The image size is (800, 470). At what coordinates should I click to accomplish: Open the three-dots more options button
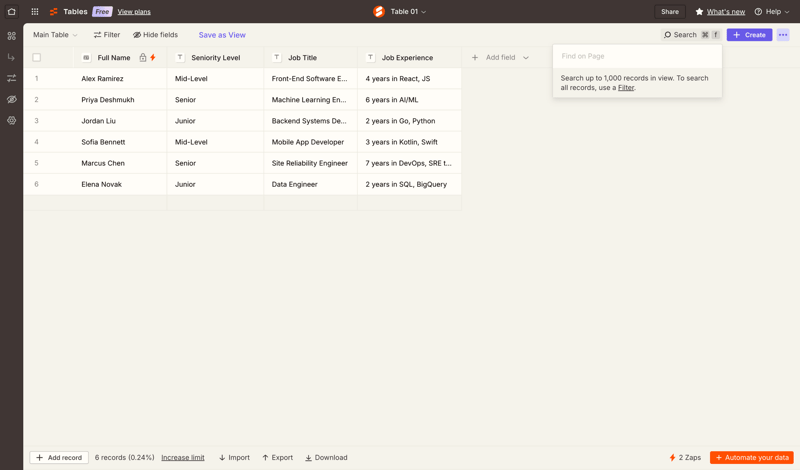click(x=783, y=35)
